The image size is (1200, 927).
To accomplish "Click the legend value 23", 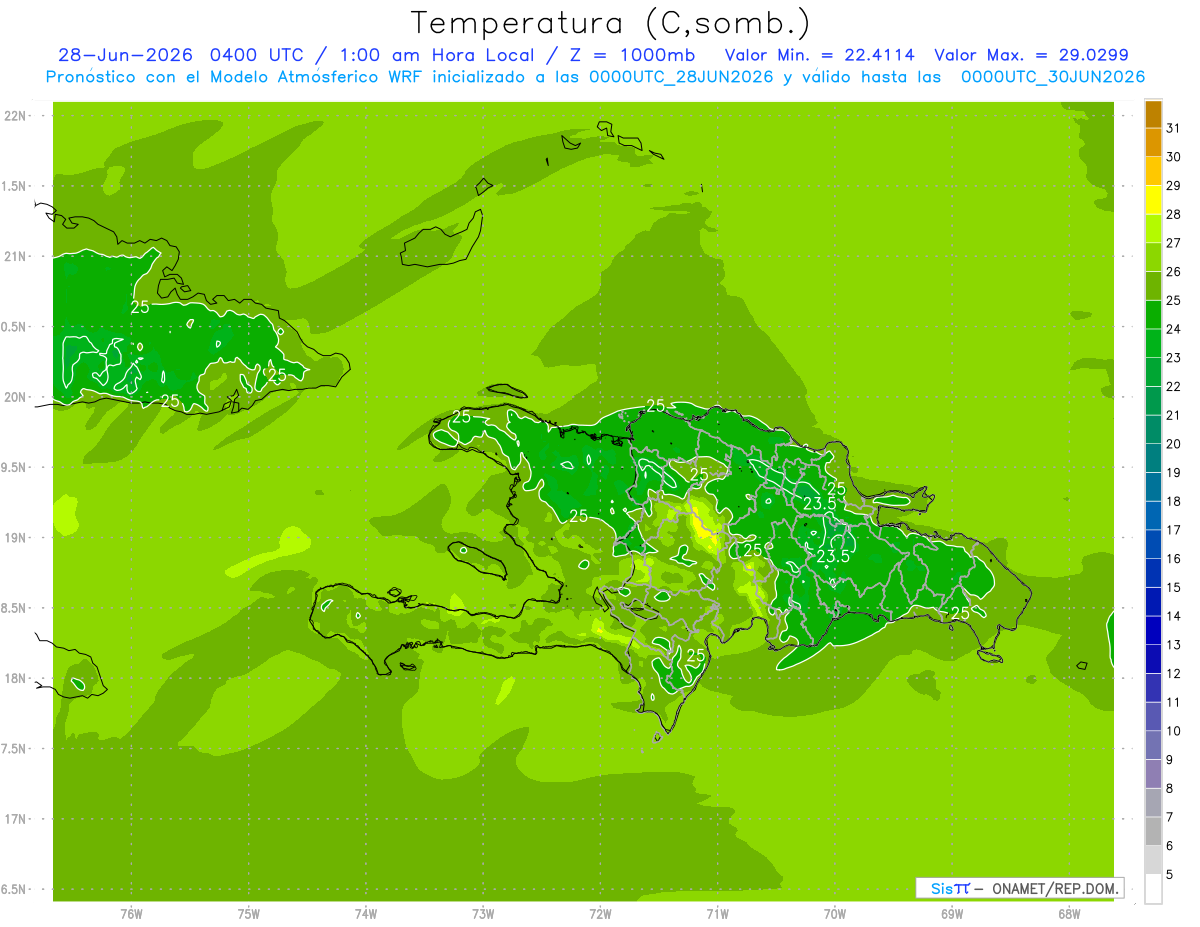I will point(1174,357).
